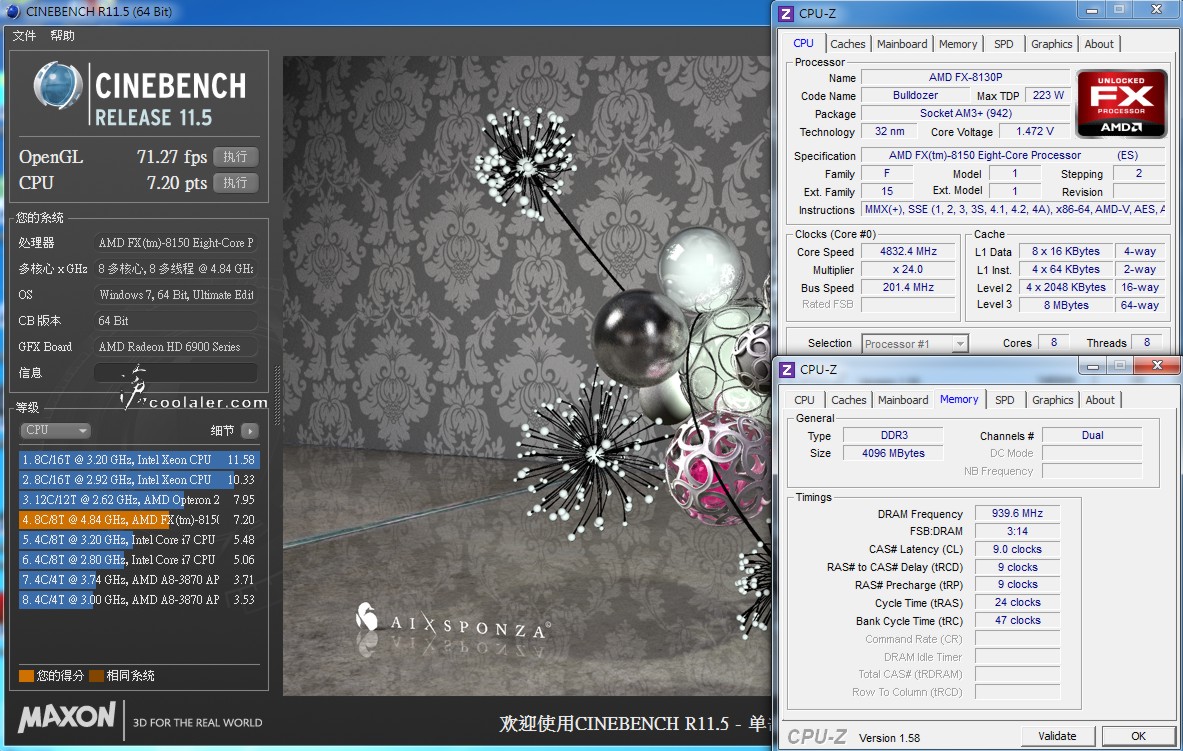Screen dimensions: 1183x751
Task: Select Memory tab in lower CPU-Z
Action: tap(959, 399)
